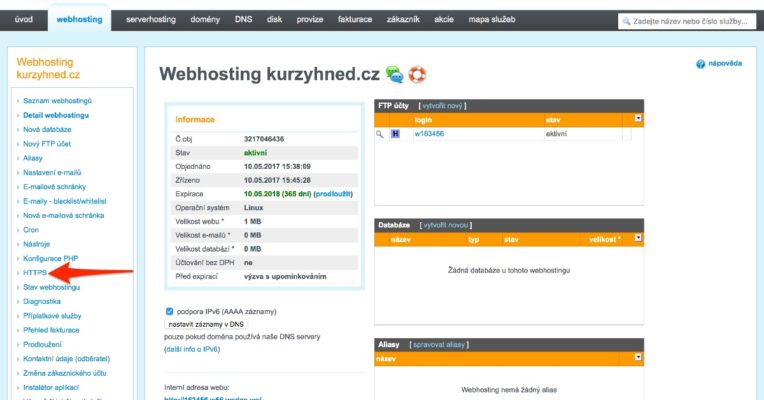Open E-maily - blacklist/whitelist link
This screenshot has width=764, height=400.
[65, 201]
